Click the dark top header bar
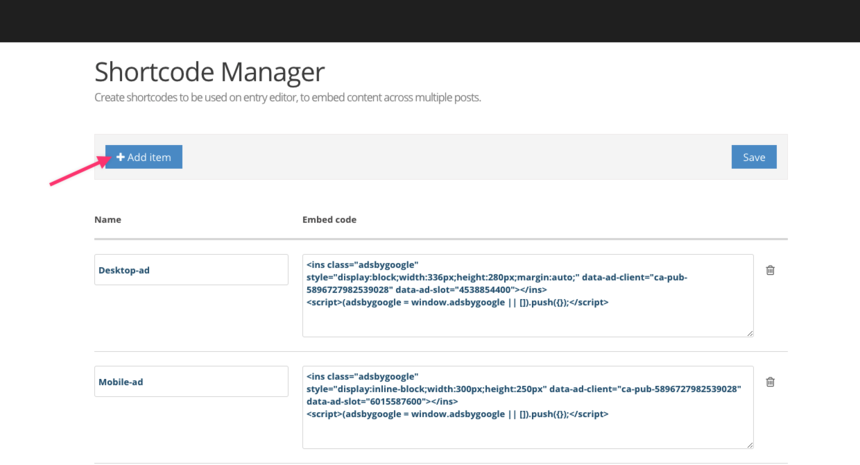 point(430,20)
